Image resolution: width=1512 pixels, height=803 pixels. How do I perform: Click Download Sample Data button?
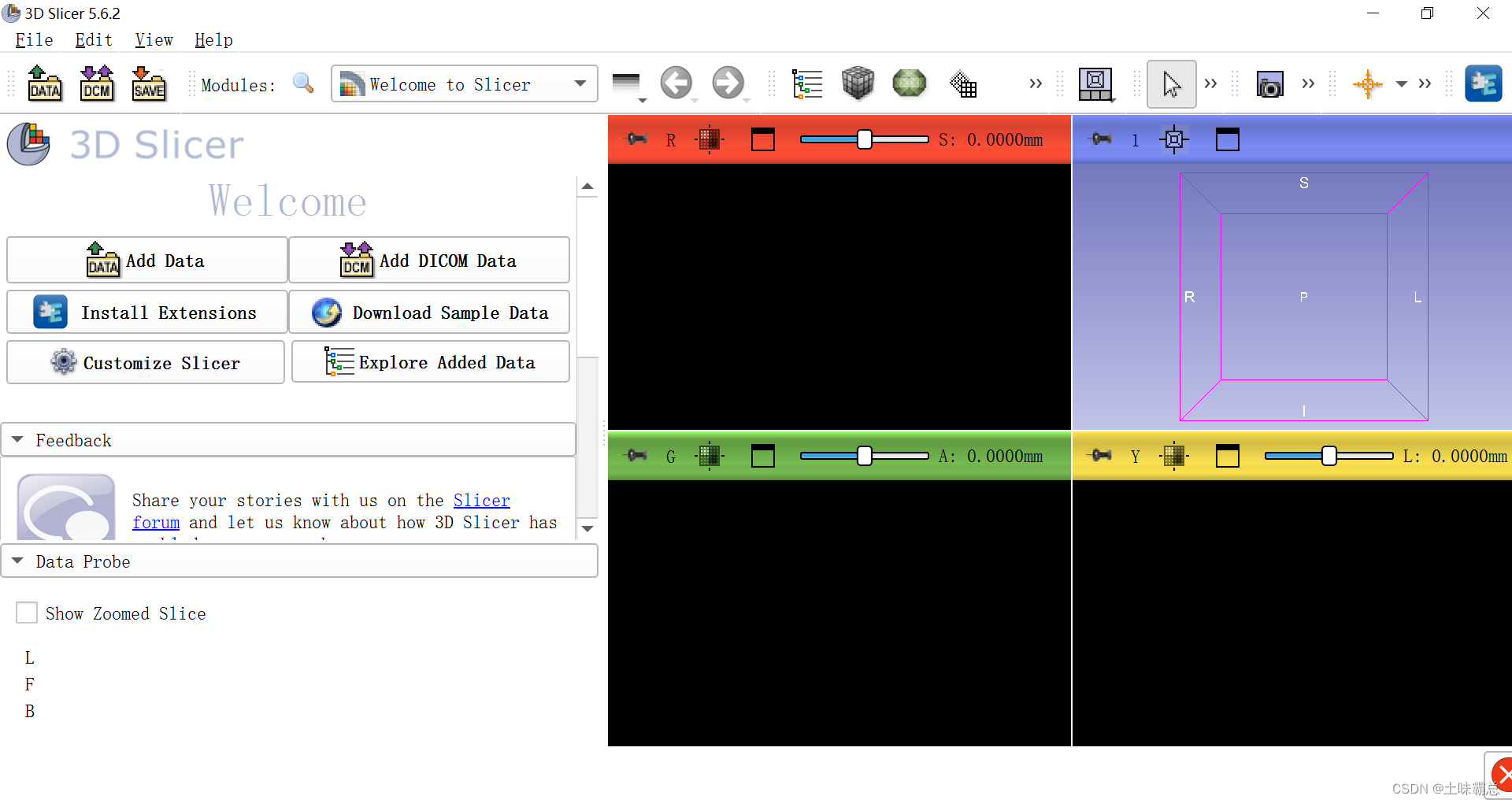(x=429, y=313)
